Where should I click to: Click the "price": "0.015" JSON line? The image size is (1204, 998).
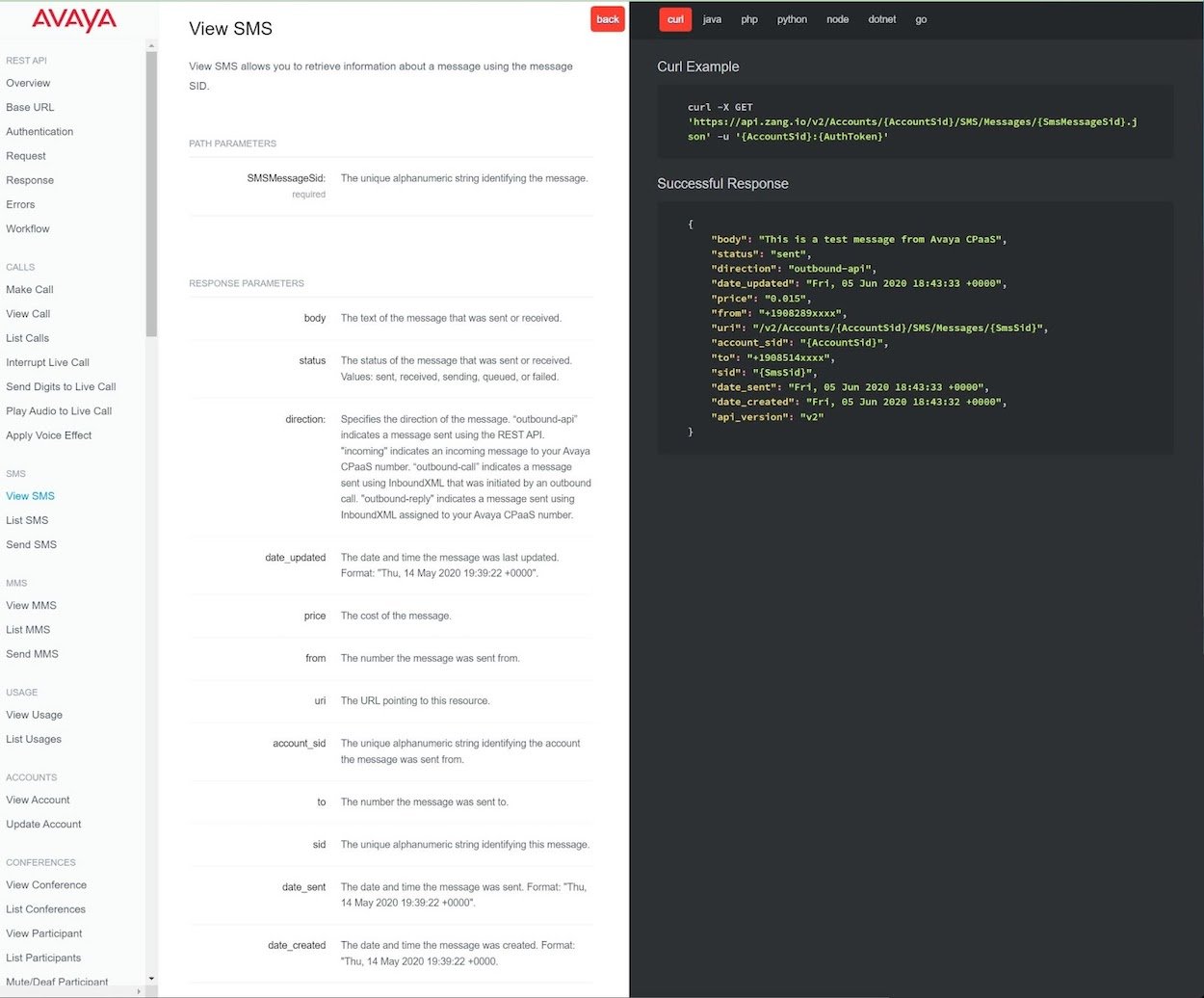761,299
